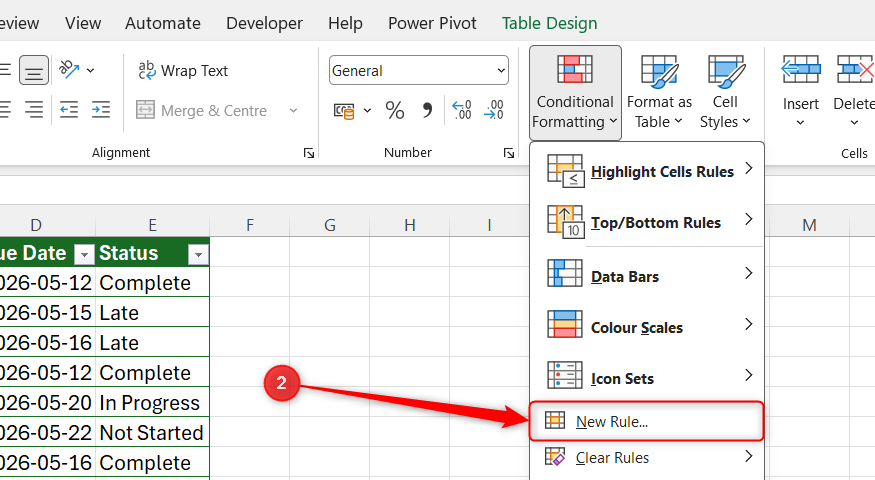Click the Delete cells icon
The image size is (875, 480).
pos(855,70)
